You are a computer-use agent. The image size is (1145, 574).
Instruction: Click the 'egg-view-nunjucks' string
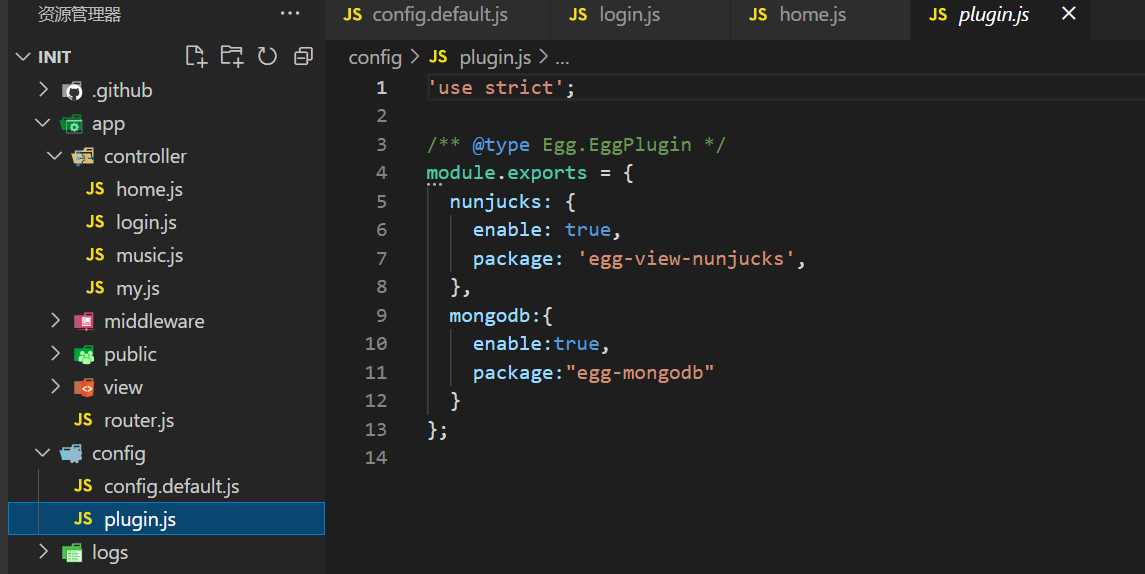[x=686, y=259]
